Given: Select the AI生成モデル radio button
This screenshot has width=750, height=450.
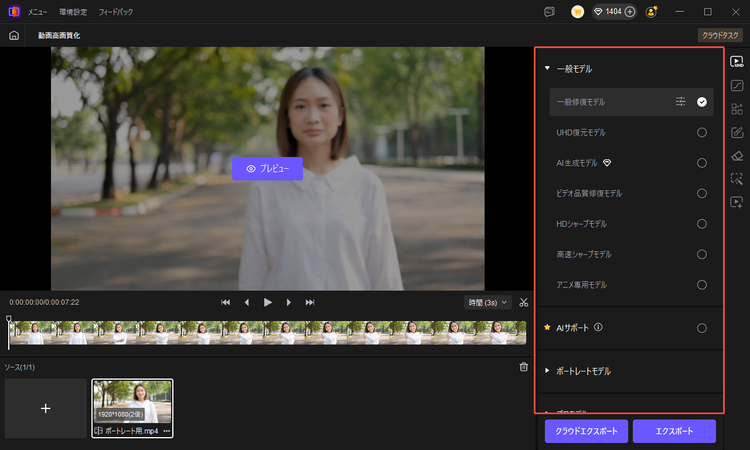Looking at the screenshot, I should click(x=702, y=163).
